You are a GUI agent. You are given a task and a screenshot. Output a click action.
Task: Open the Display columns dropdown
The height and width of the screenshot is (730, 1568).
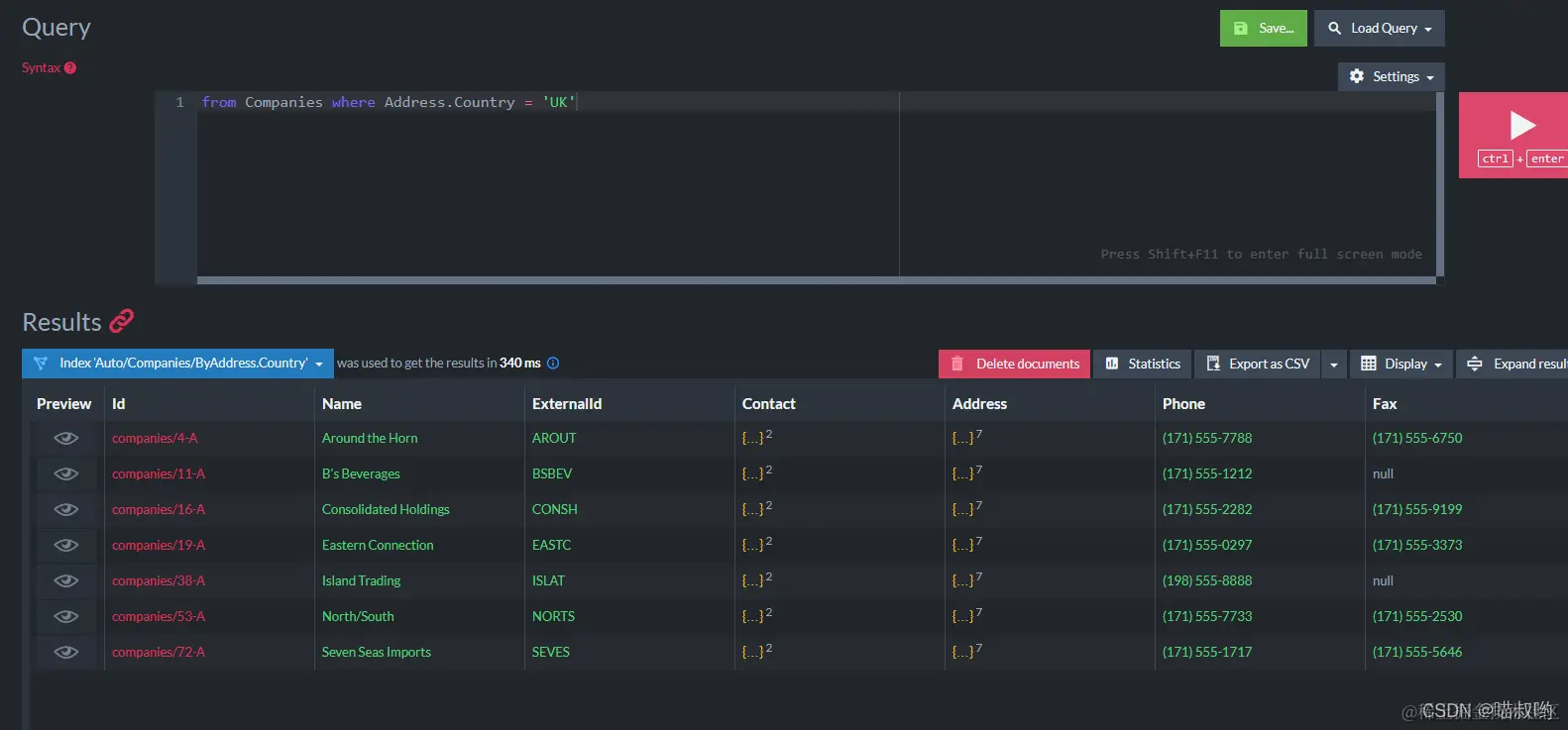1400,364
